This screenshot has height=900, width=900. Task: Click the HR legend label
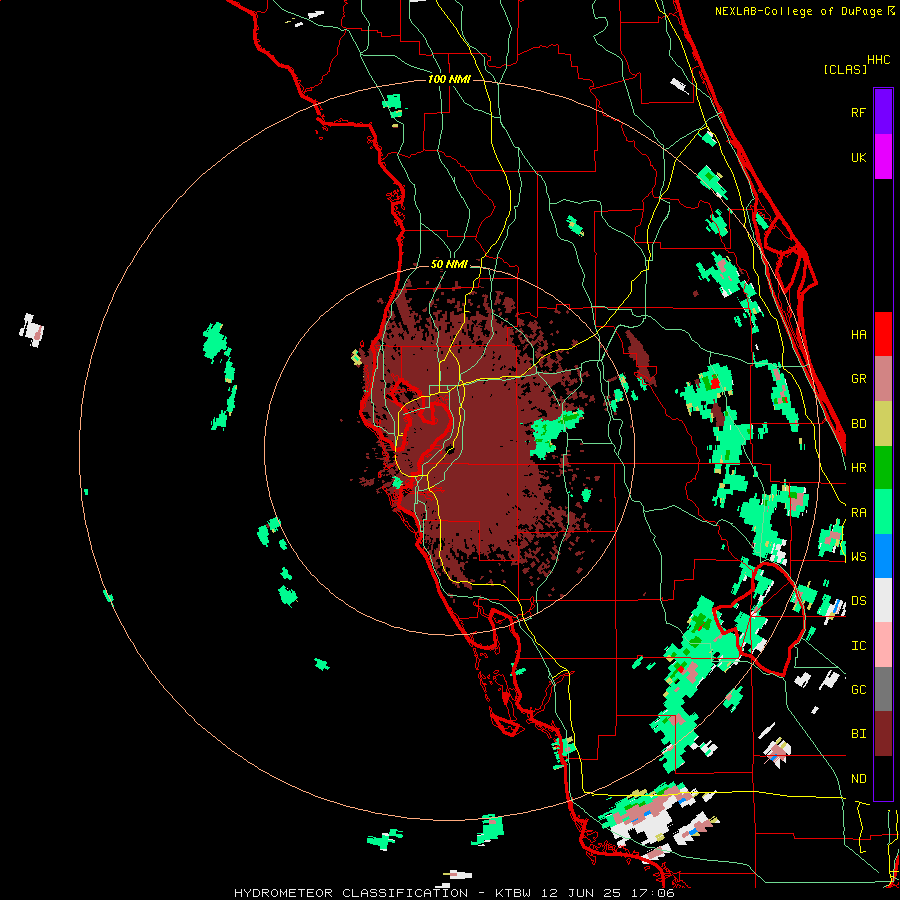(x=858, y=467)
